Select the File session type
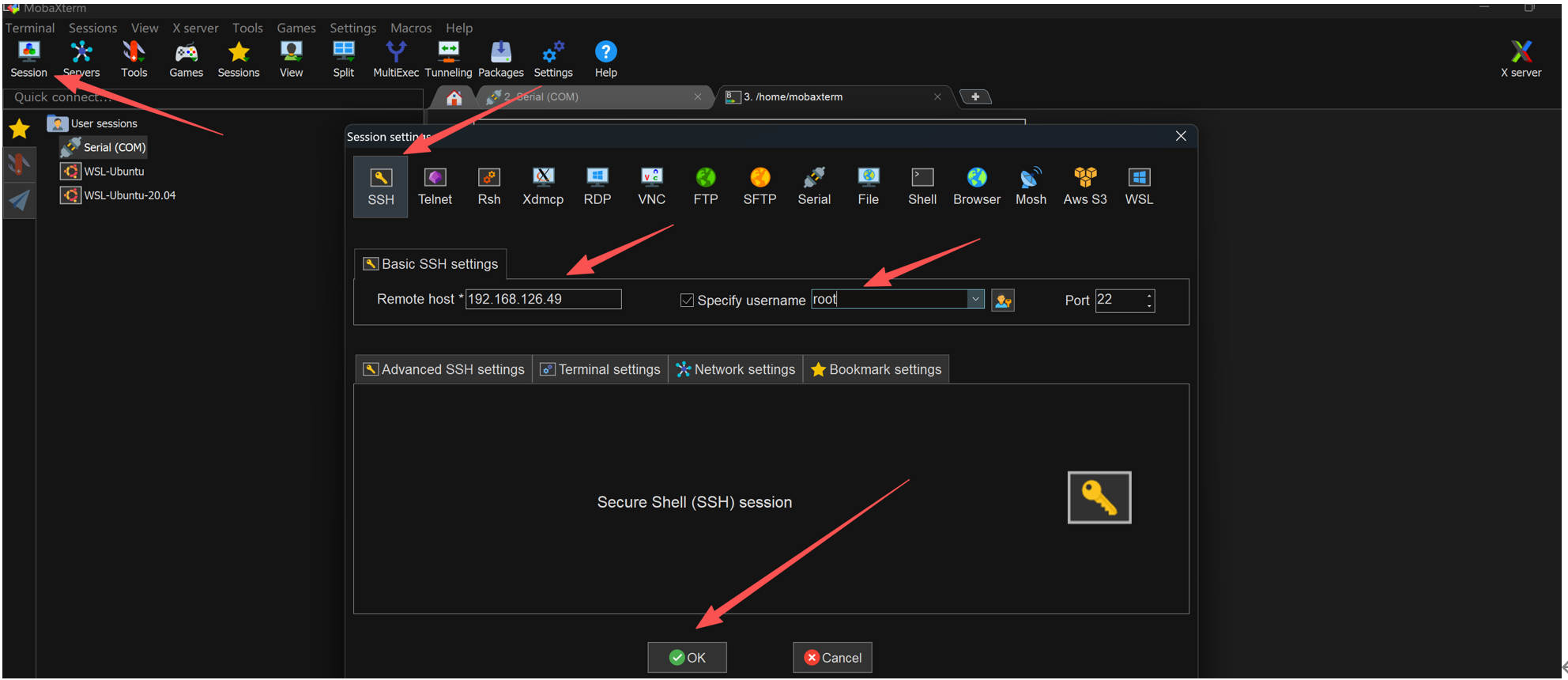This screenshot has height=680, width=1568. coord(869,187)
